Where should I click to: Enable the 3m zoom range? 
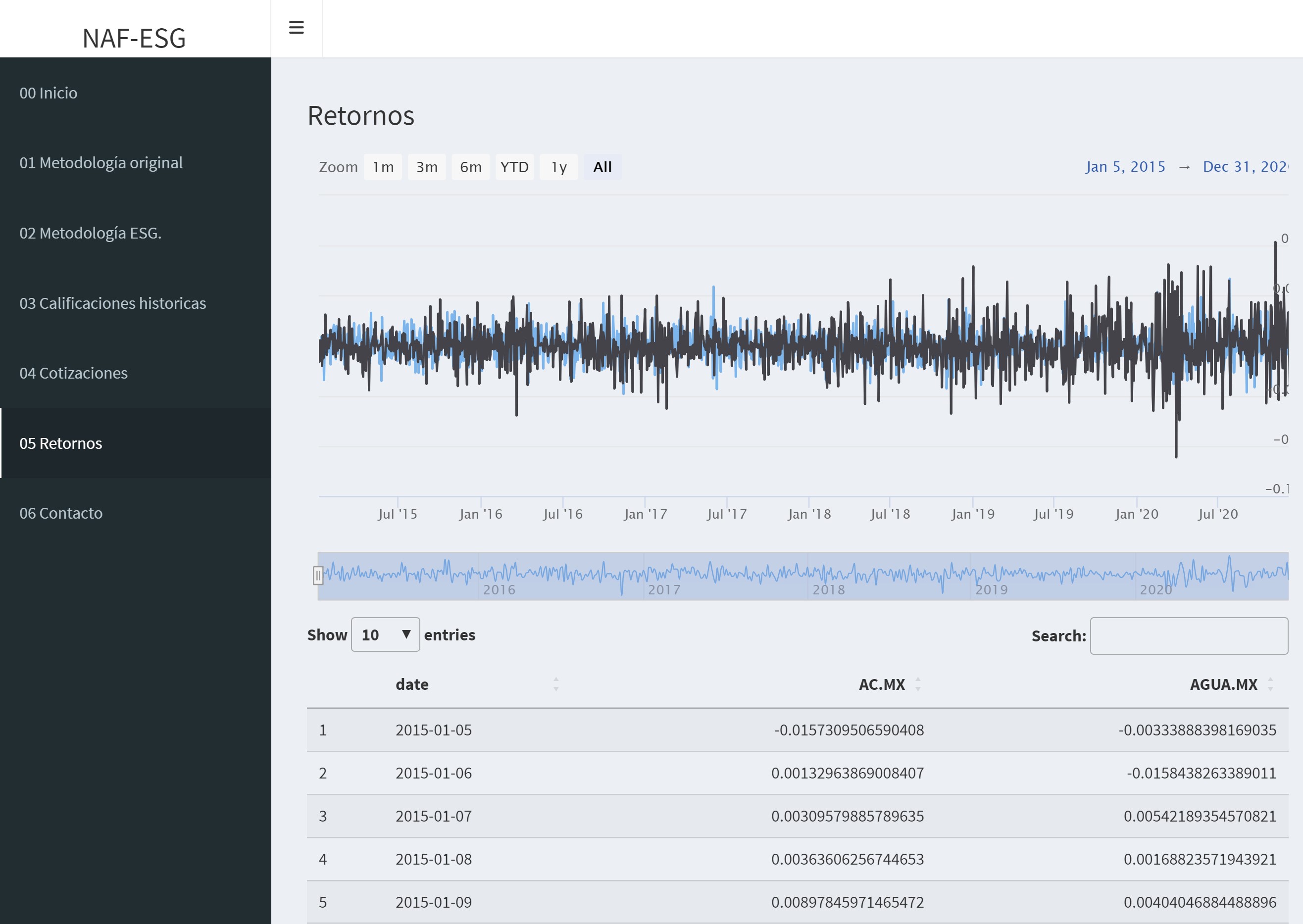tap(426, 167)
